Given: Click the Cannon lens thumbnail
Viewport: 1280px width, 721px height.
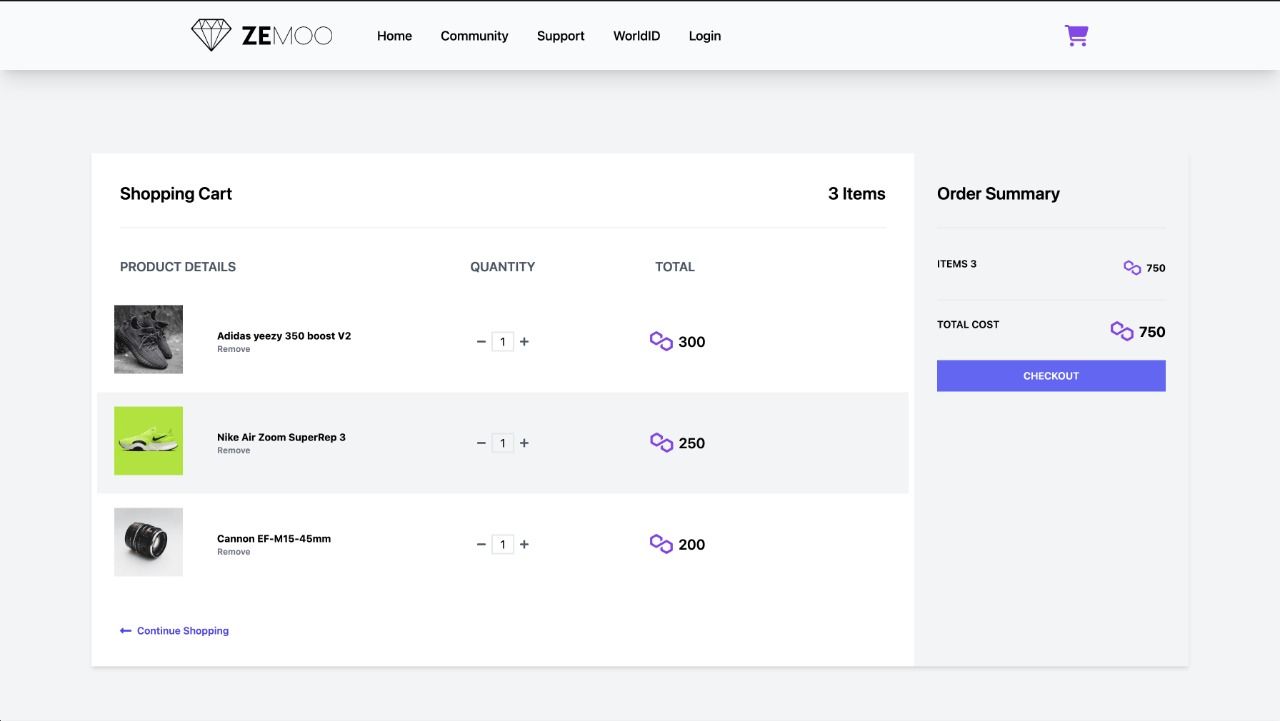Looking at the screenshot, I should tap(148, 542).
